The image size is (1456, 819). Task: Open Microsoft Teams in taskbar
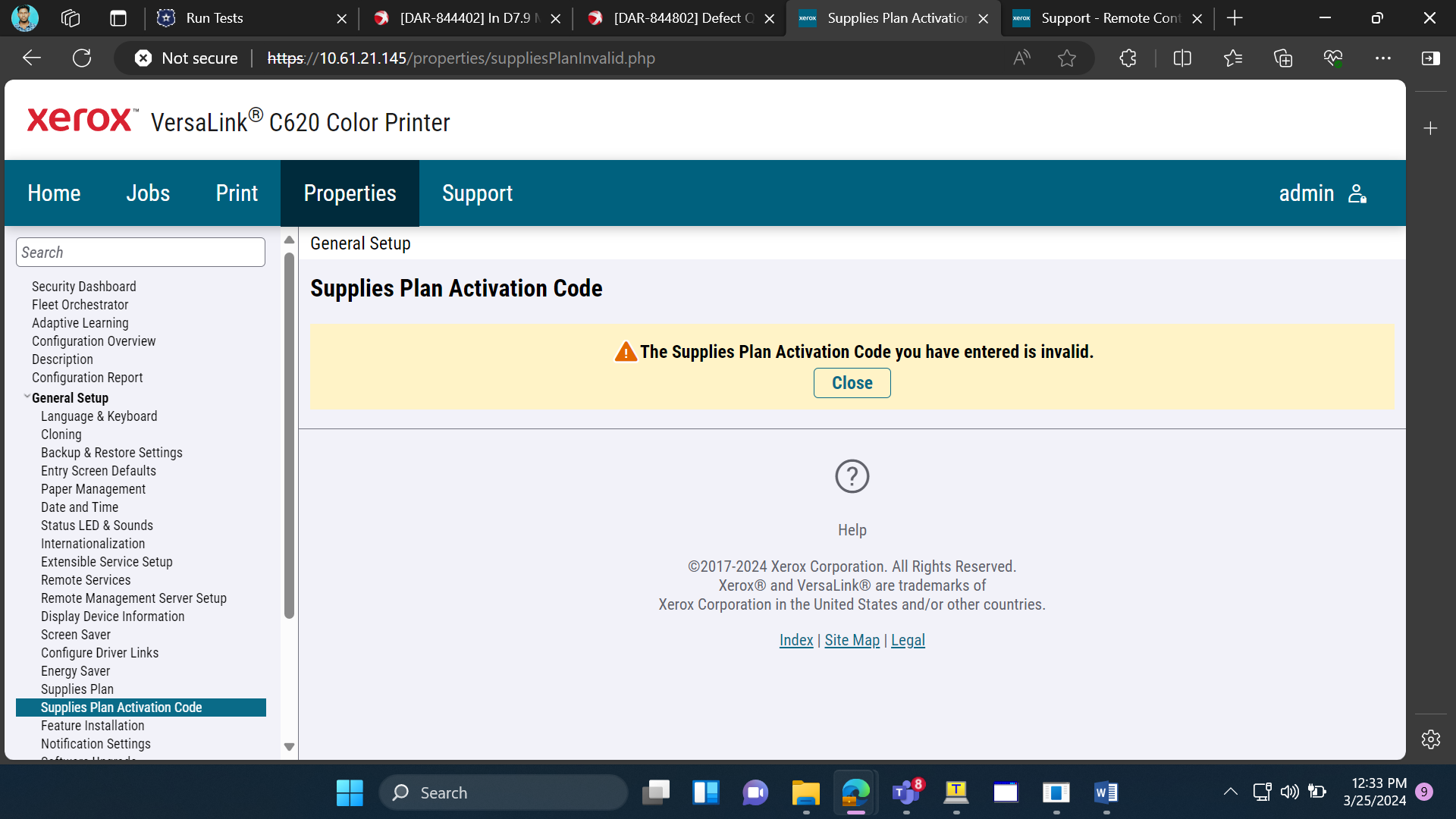point(906,792)
